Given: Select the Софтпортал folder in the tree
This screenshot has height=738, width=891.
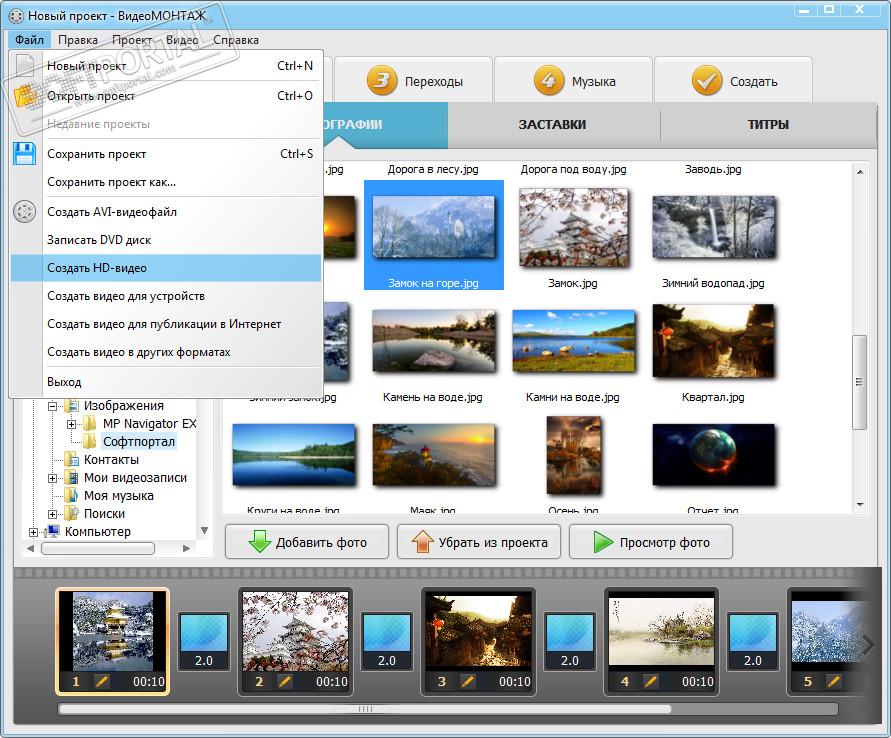Looking at the screenshot, I should tap(139, 441).
